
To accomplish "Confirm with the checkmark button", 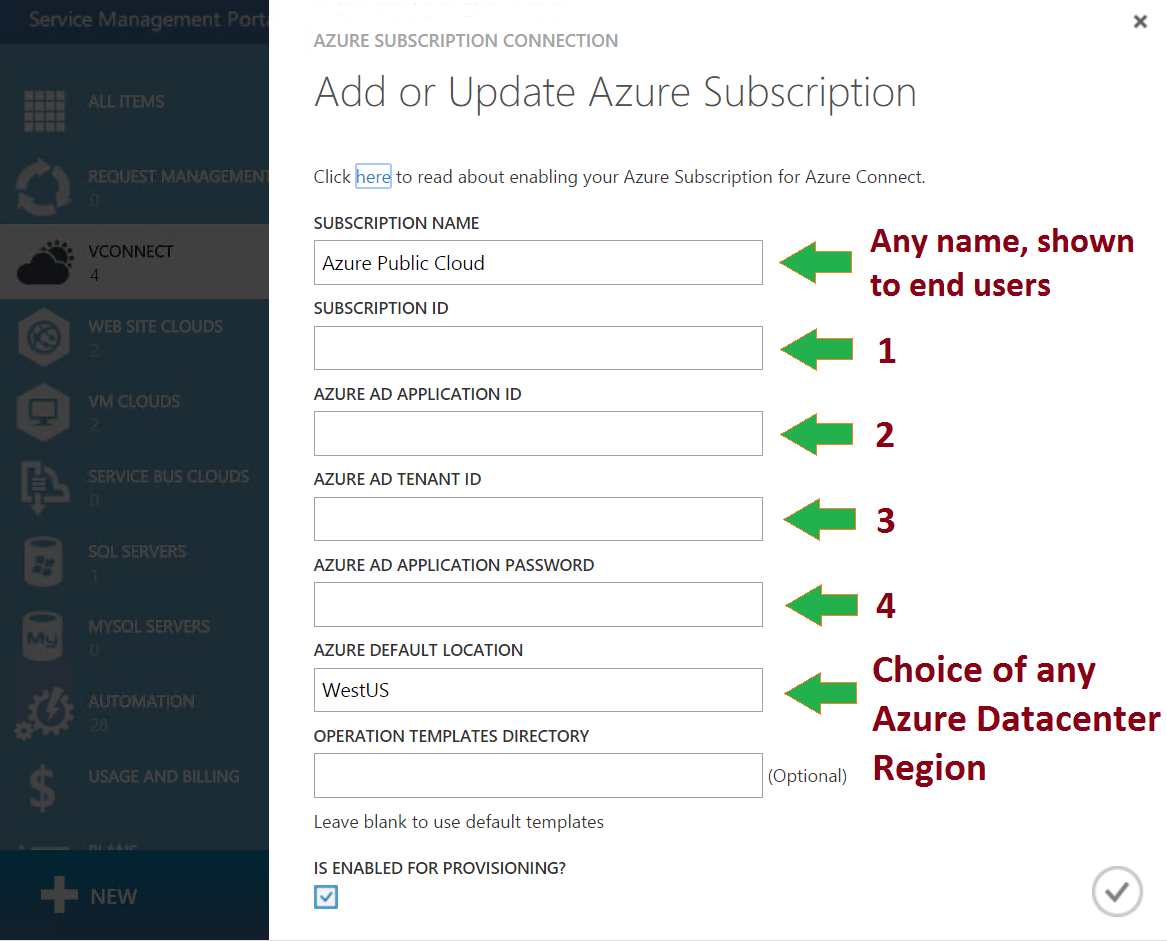I will tap(1117, 891).
